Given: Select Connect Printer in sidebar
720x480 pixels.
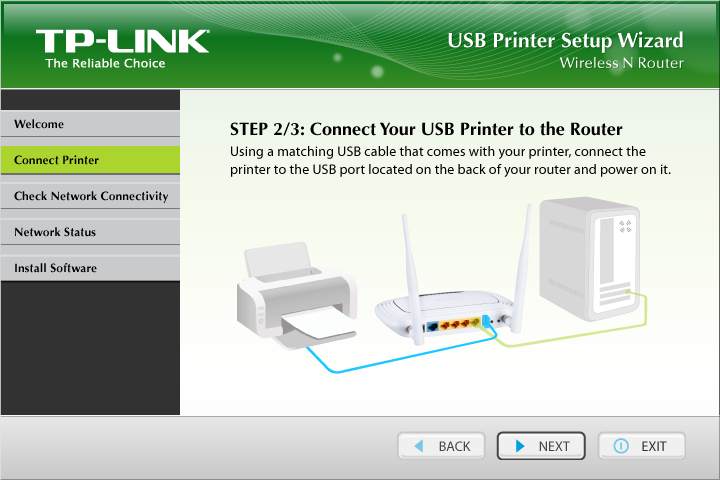Looking at the screenshot, I should 90,160.
